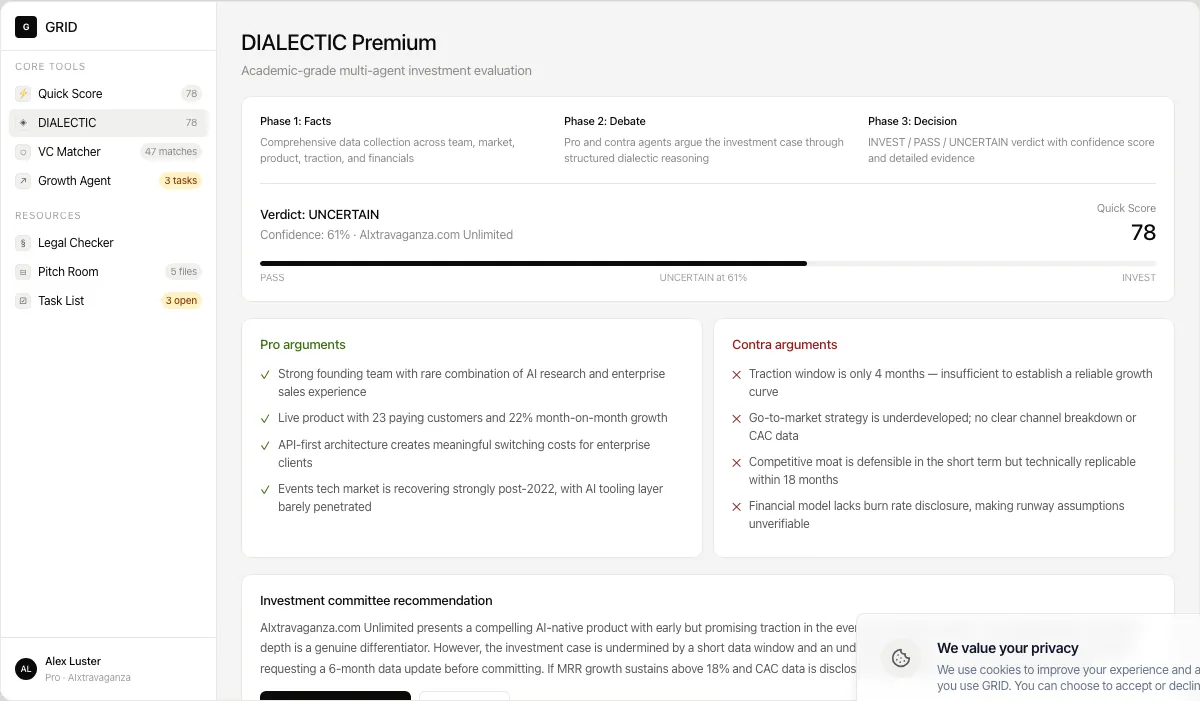Expand the Investment committee recommendation section
This screenshot has width=1200, height=701.
point(376,600)
